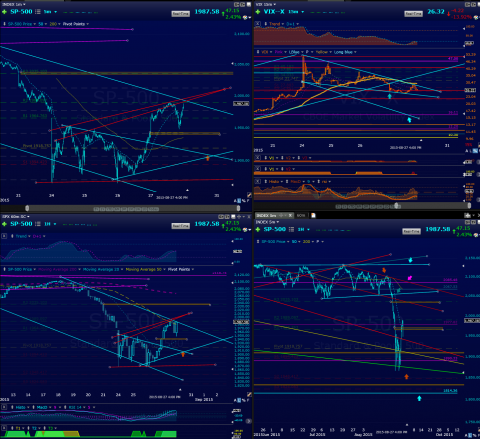Open VIX 15m window title menu

coord(266,4)
